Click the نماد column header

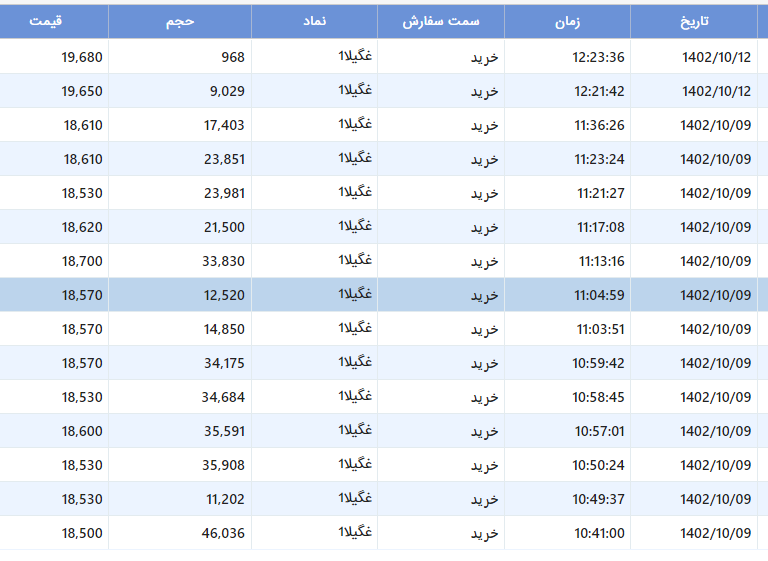(314, 22)
